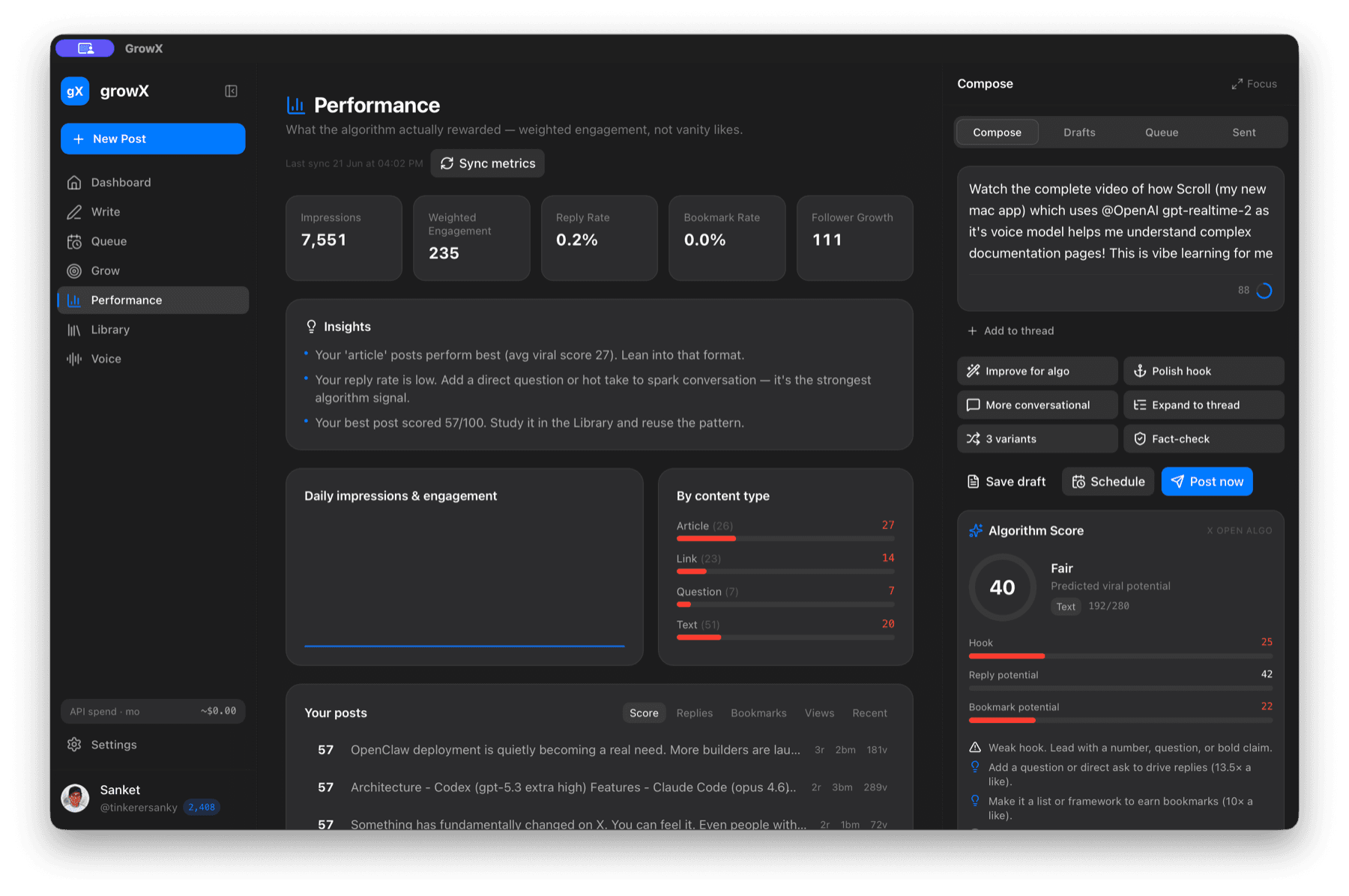Click the Hook score bar
Screen dimensions: 1349x896
[x=1120, y=656]
